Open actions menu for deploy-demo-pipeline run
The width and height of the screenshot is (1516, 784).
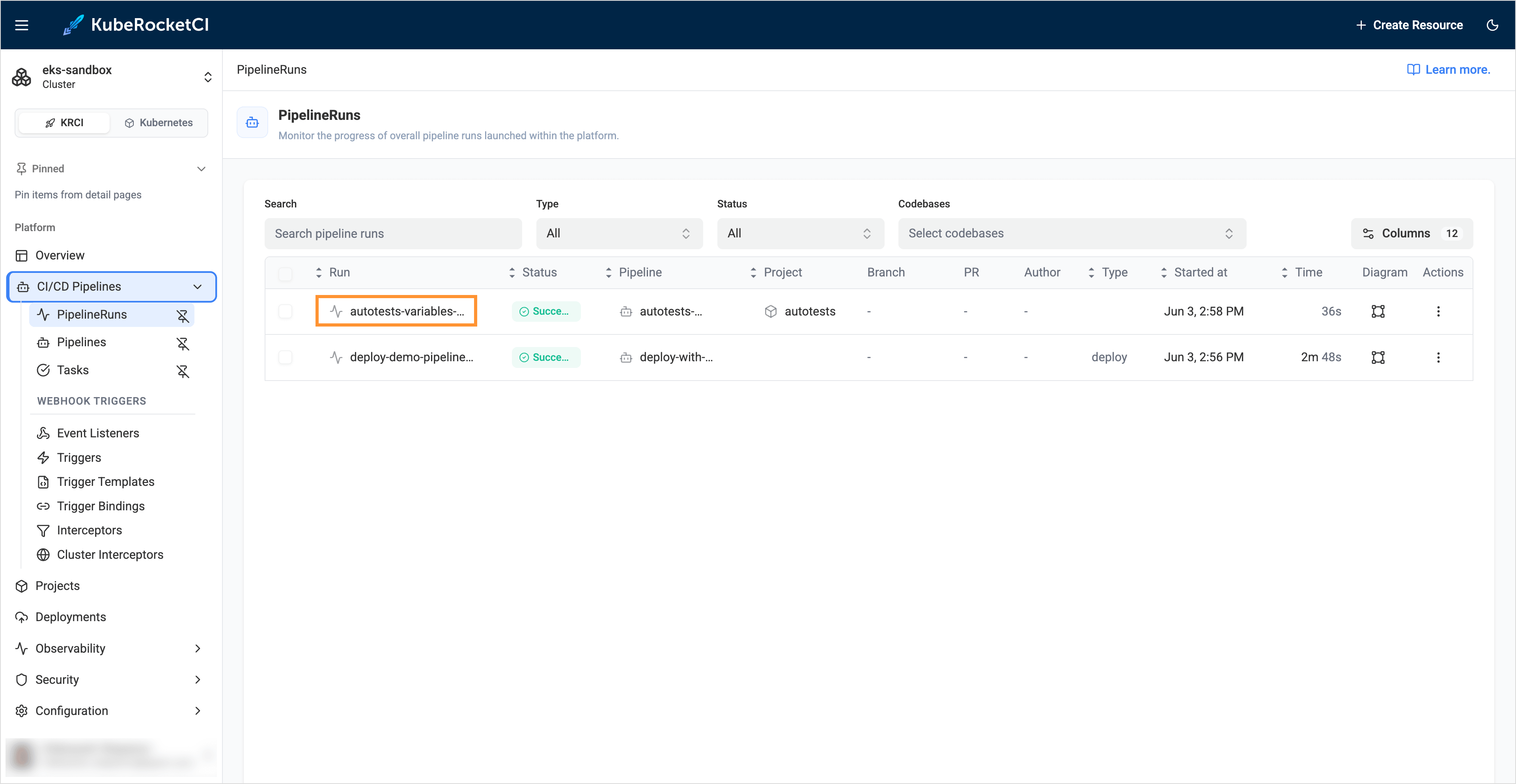[x=1438, y=357]
